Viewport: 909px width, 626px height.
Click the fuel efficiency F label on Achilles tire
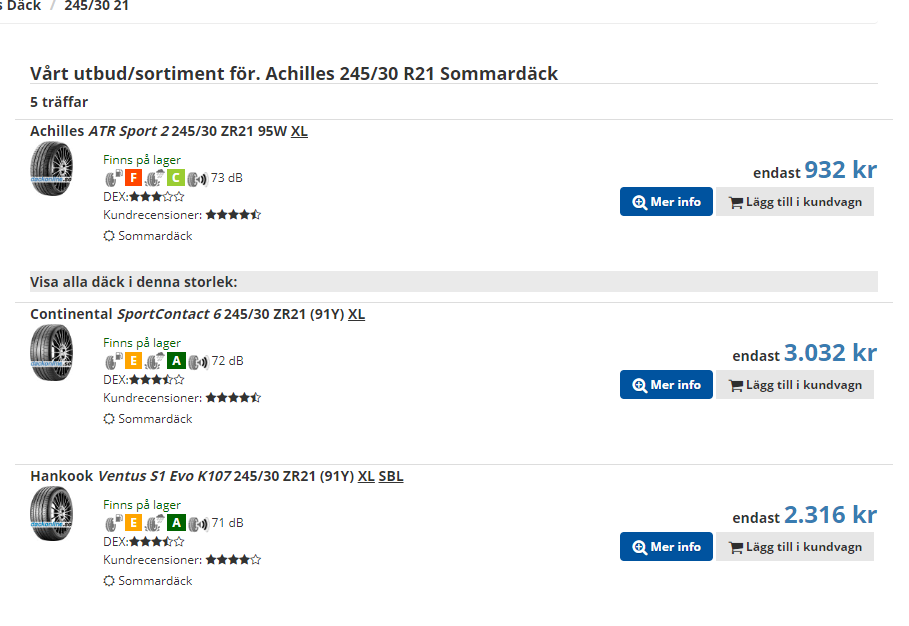click(x=133, y=178)
